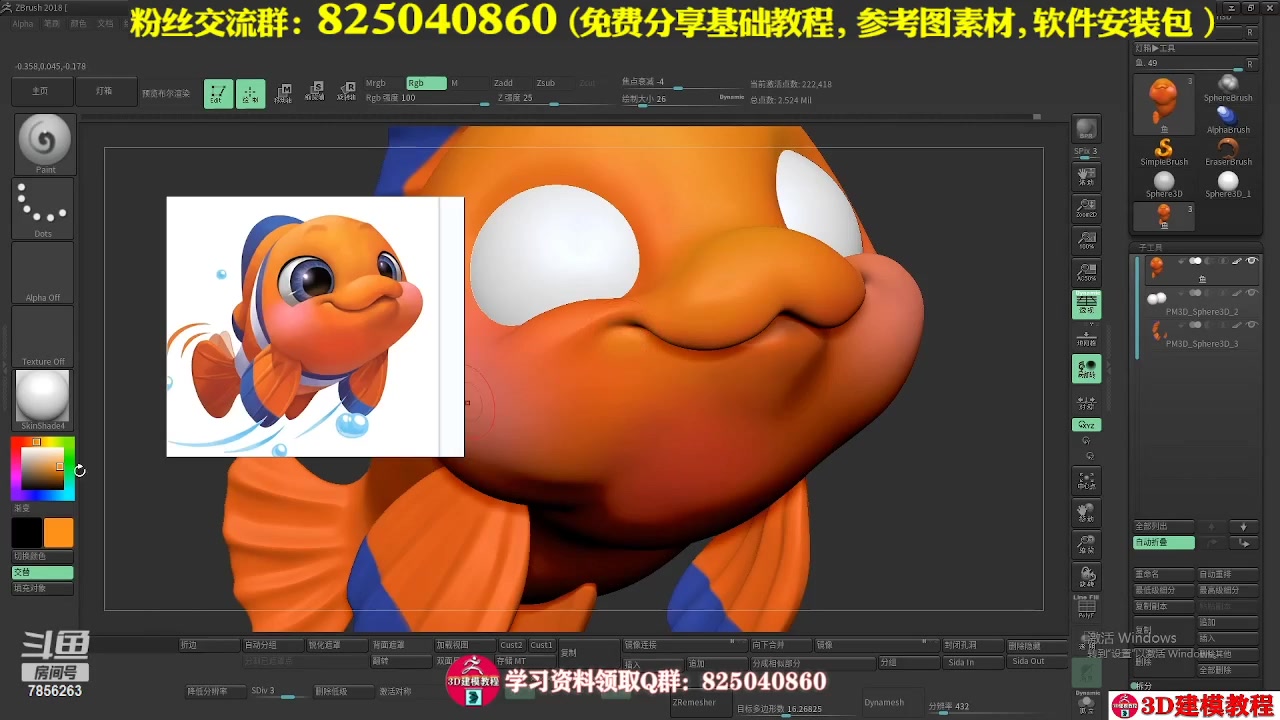This screenshot has width=1280, height=720.
Task: Select the SphereBrush brush
Action: click(x=1228, y=88)
